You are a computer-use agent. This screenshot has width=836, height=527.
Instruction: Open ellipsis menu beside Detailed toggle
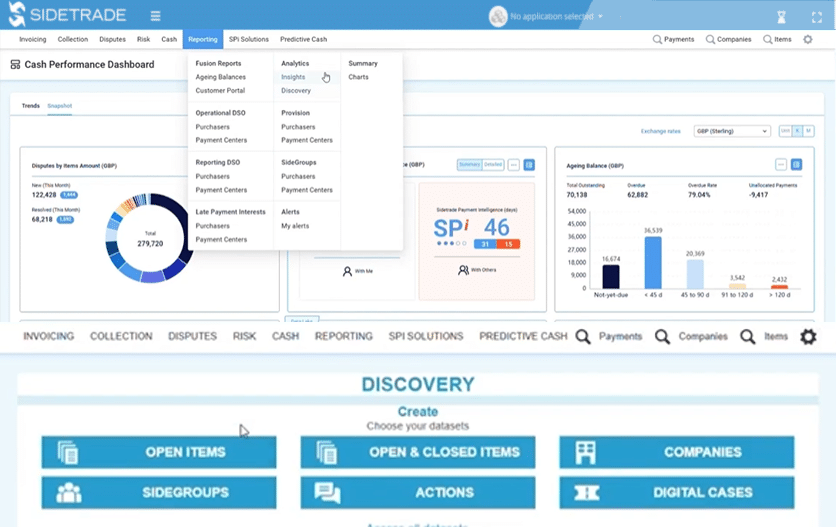pyautogui.click(x=513, y=165)
